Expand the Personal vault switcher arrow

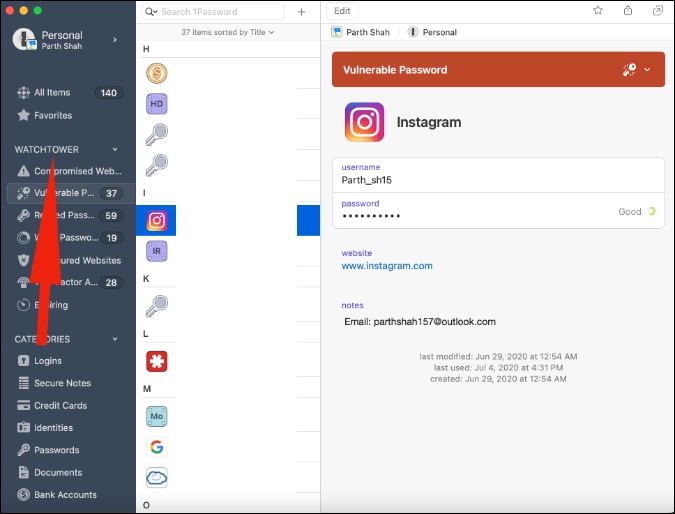pyautogui.click(x=115, y=40)
